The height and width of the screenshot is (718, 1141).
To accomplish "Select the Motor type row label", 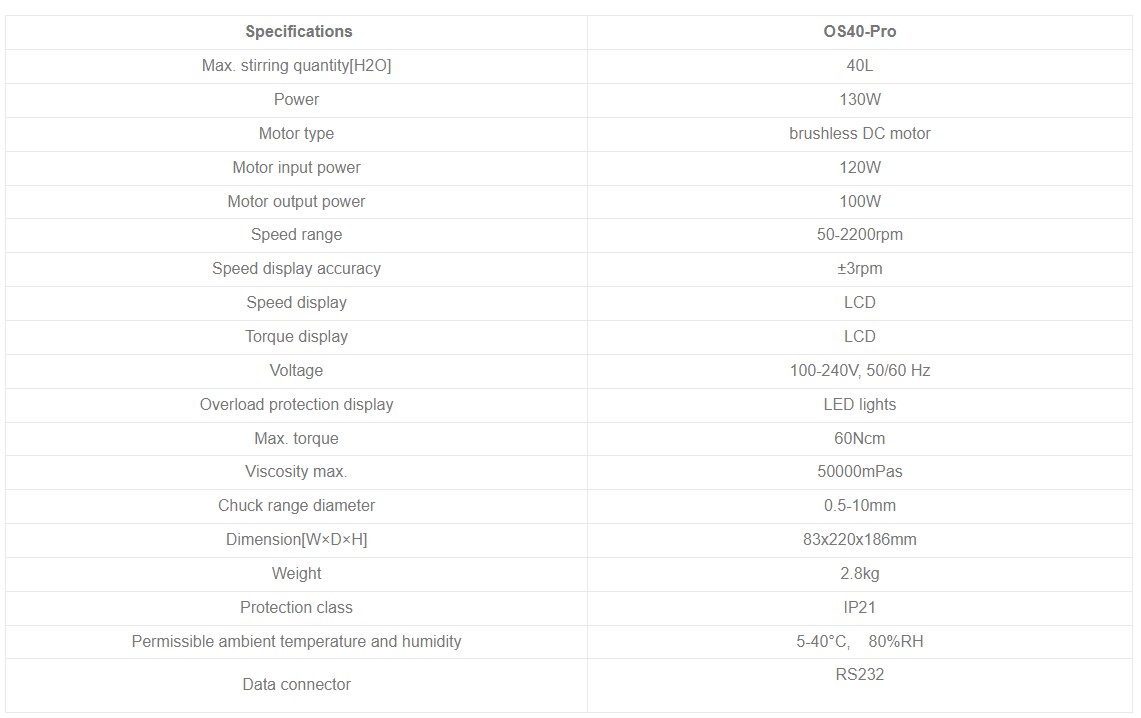I will click(296, 134).
